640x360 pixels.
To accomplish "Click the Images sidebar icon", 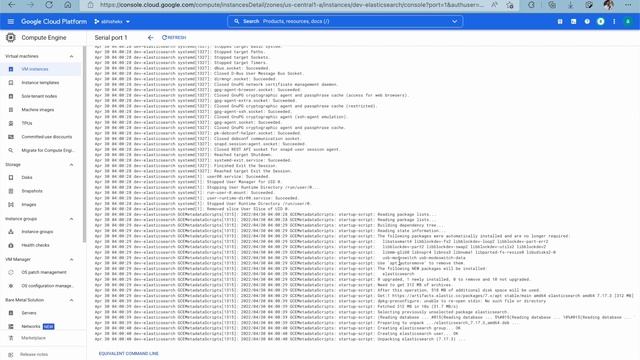I will 11,204.
